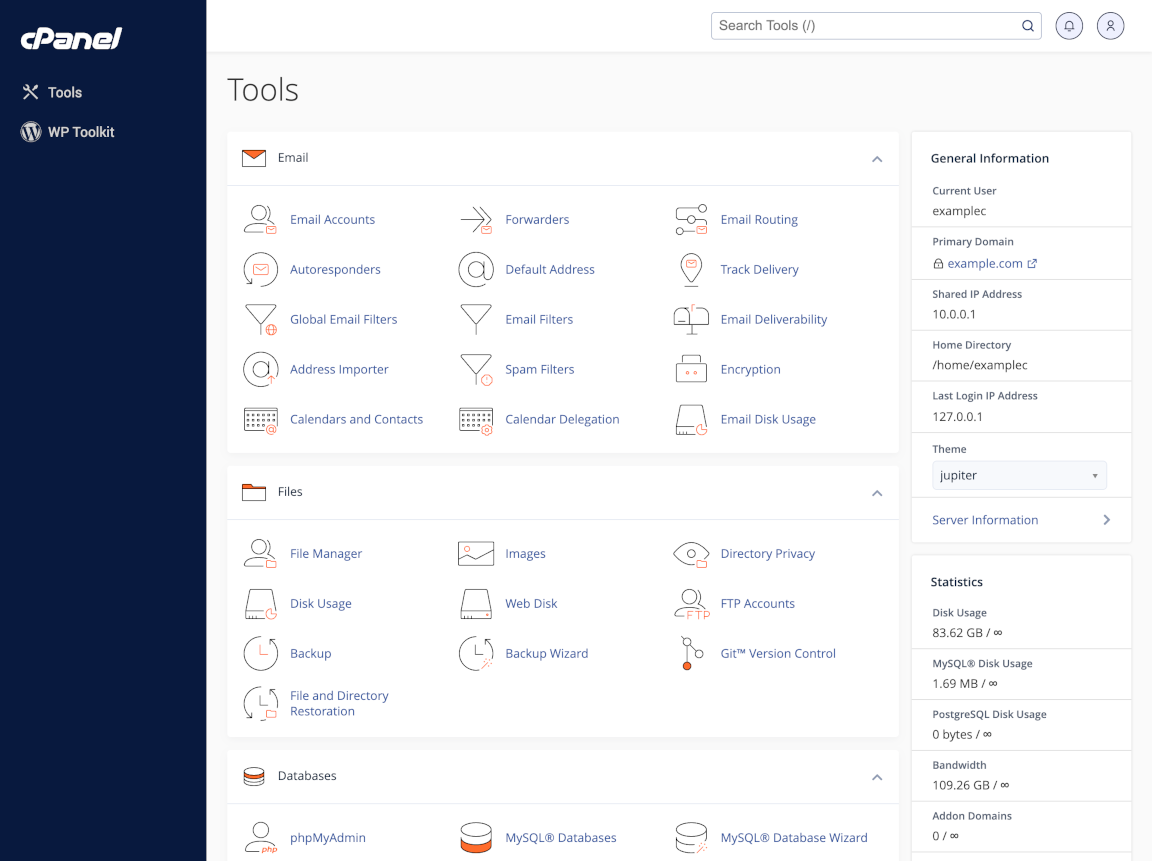1152x861 pixels.
Task: Click the notifications bell icon
Action: tap(1069, 26)
